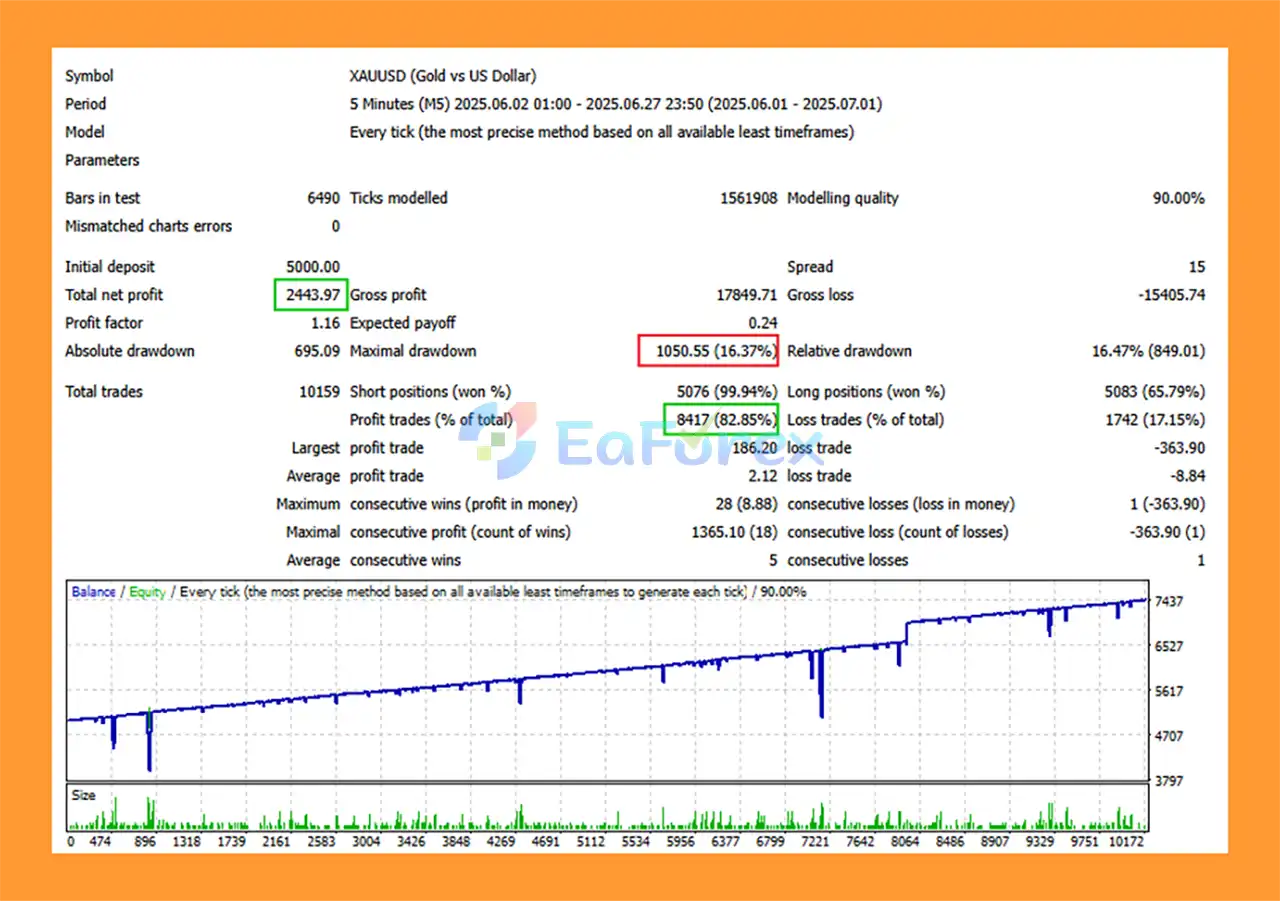
Task: Click the 3797 value on the chart axis
Action: pyautogui.click(x=1168, y=780)
